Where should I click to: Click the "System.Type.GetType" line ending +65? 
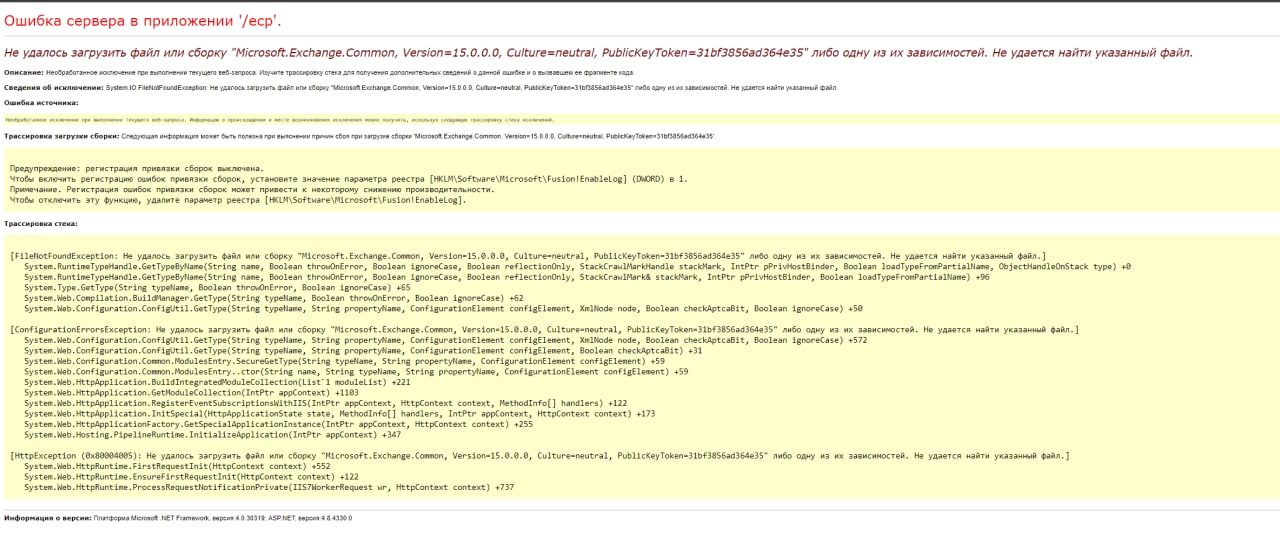tap(217, 288)
